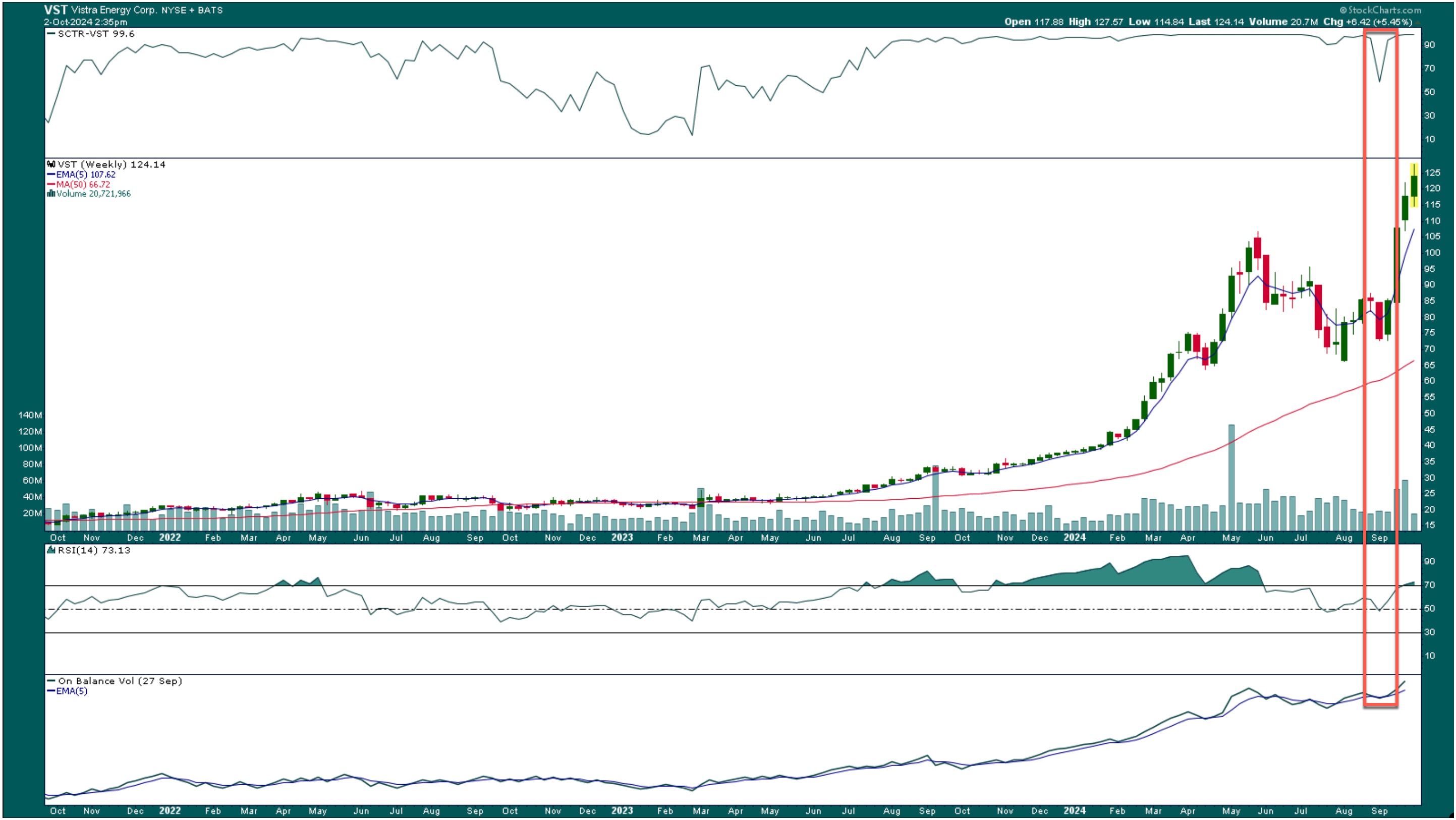The height and width of the screenshot is (820, 1456).
Task: Click the red MA(50) legend line marker
Action: [x=51, y=184]
